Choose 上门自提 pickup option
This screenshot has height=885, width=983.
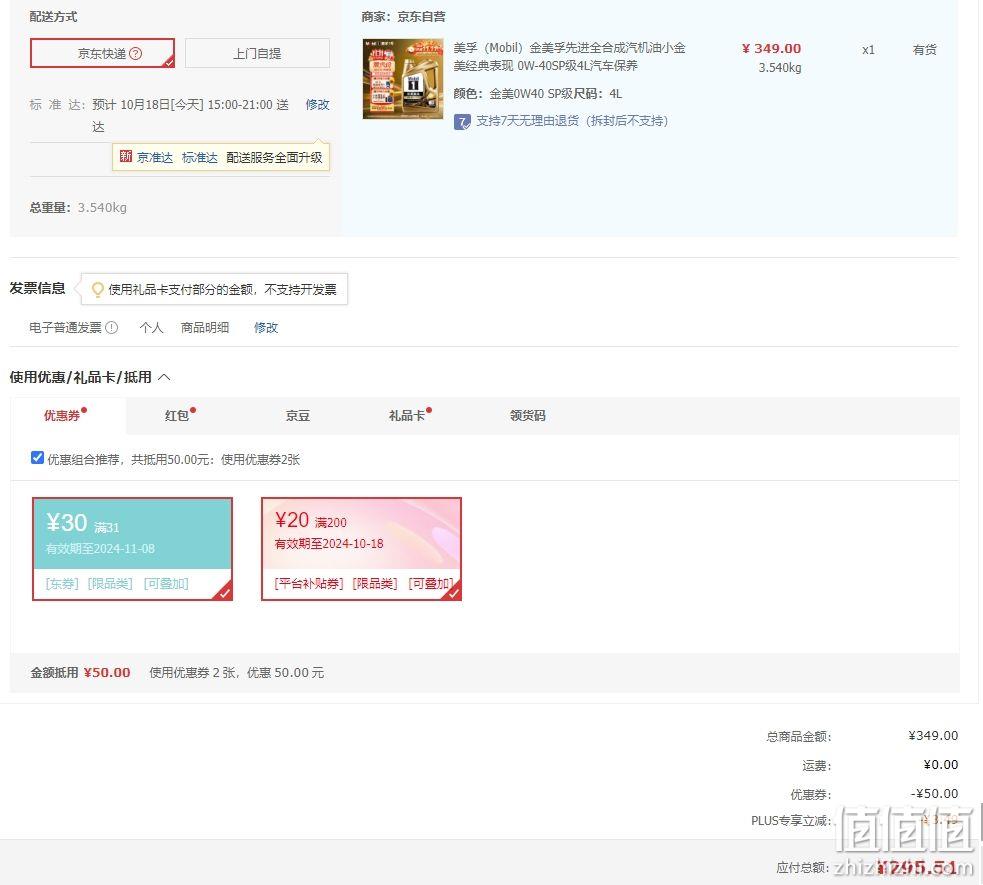(x=257, y=53)
